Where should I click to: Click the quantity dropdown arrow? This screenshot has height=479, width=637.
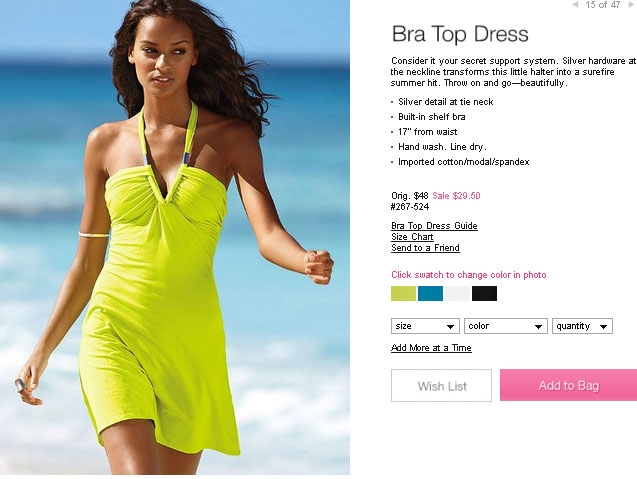click(x=603, y=326)
